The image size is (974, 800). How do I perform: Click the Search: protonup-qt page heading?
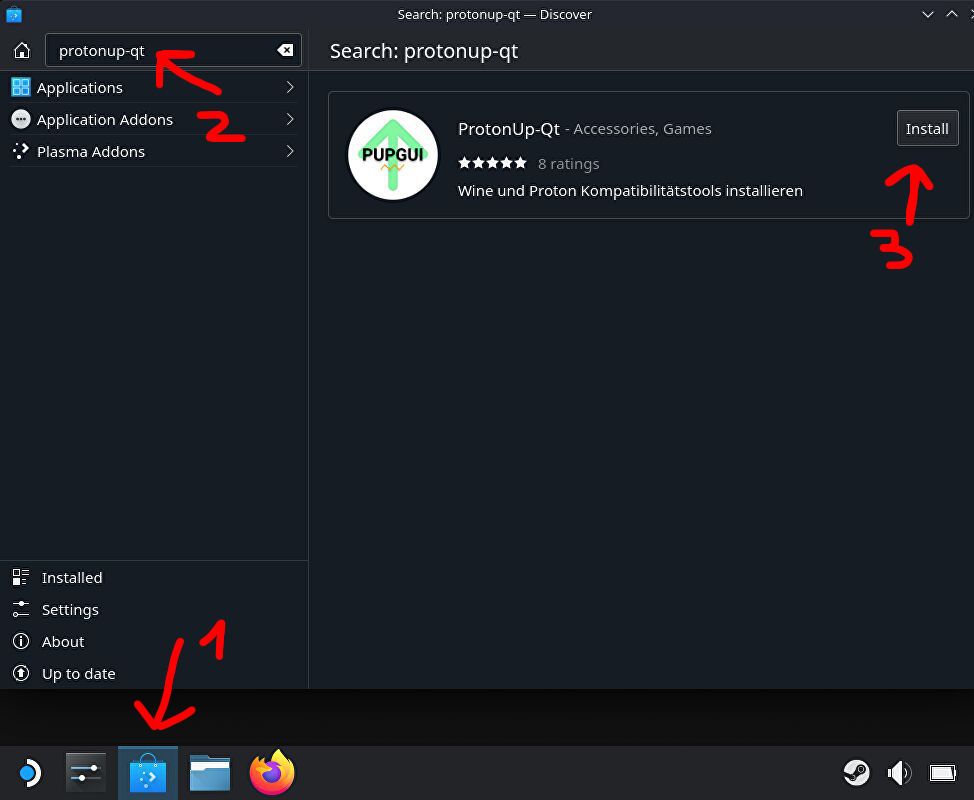coord(424,51)
